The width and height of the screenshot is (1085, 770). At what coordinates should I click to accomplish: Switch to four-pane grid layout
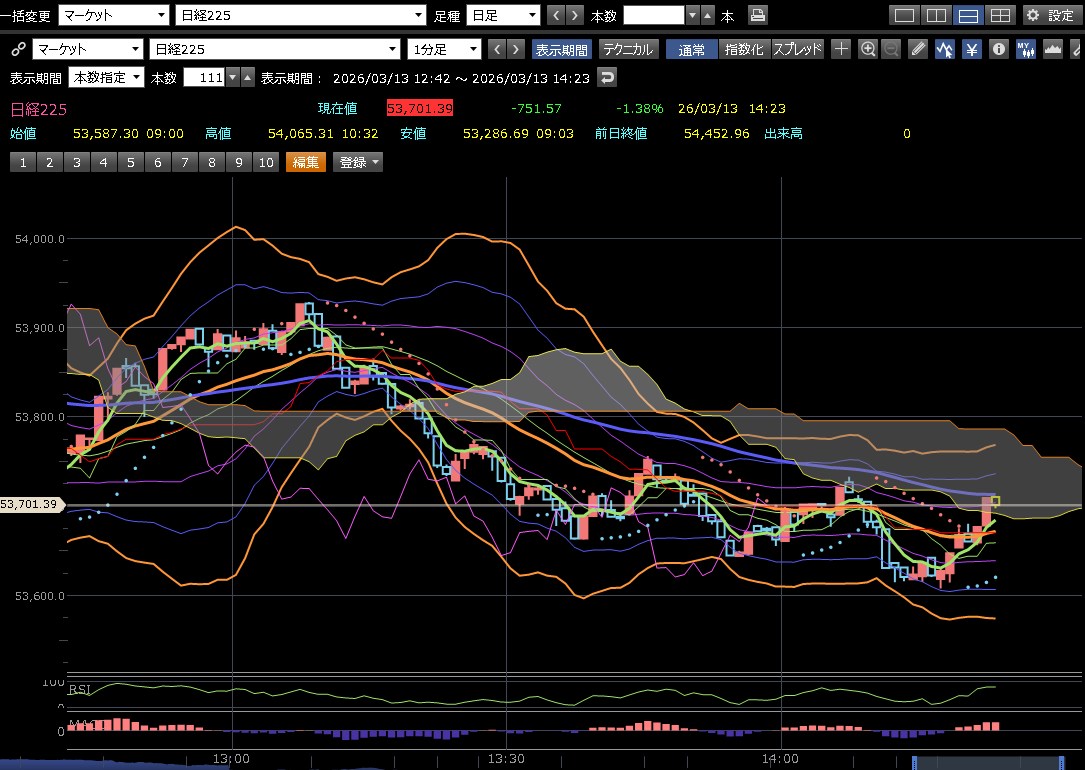tap(999, 15)
